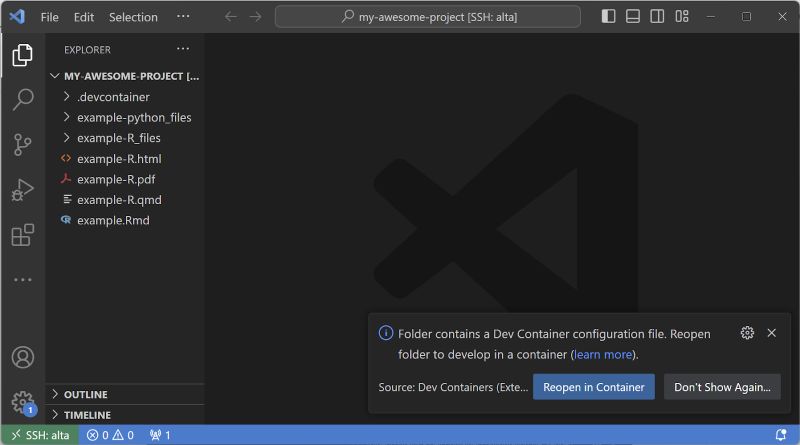The width and height of the screenshot is (800, 445).
Task: Open forwarded ports indicator
Action: [x=160, y=435]
